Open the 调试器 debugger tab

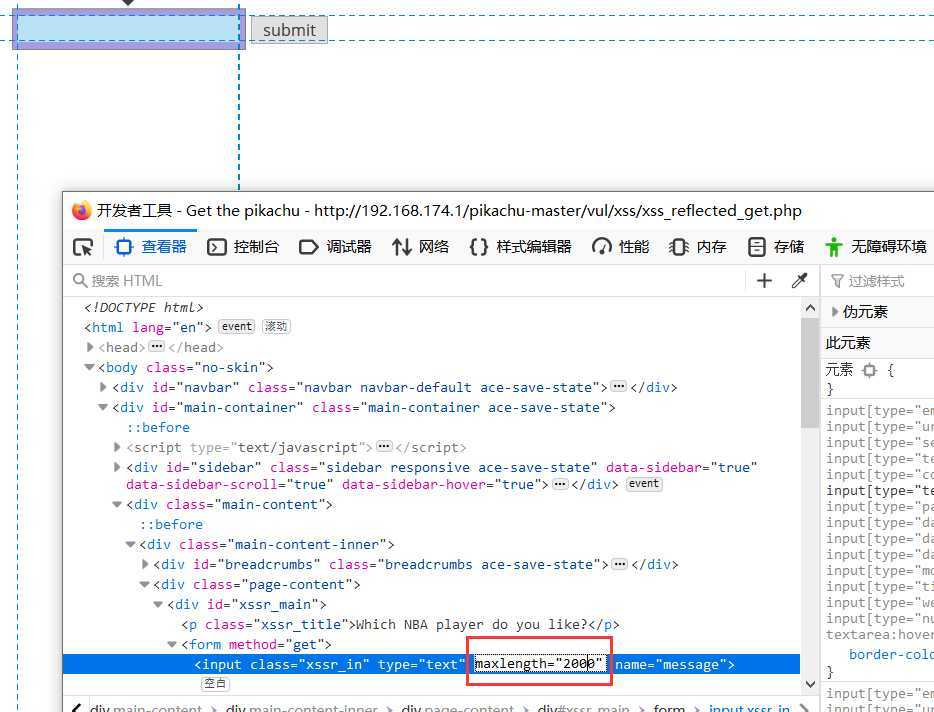pyautogui.click(x=335, y=247)
